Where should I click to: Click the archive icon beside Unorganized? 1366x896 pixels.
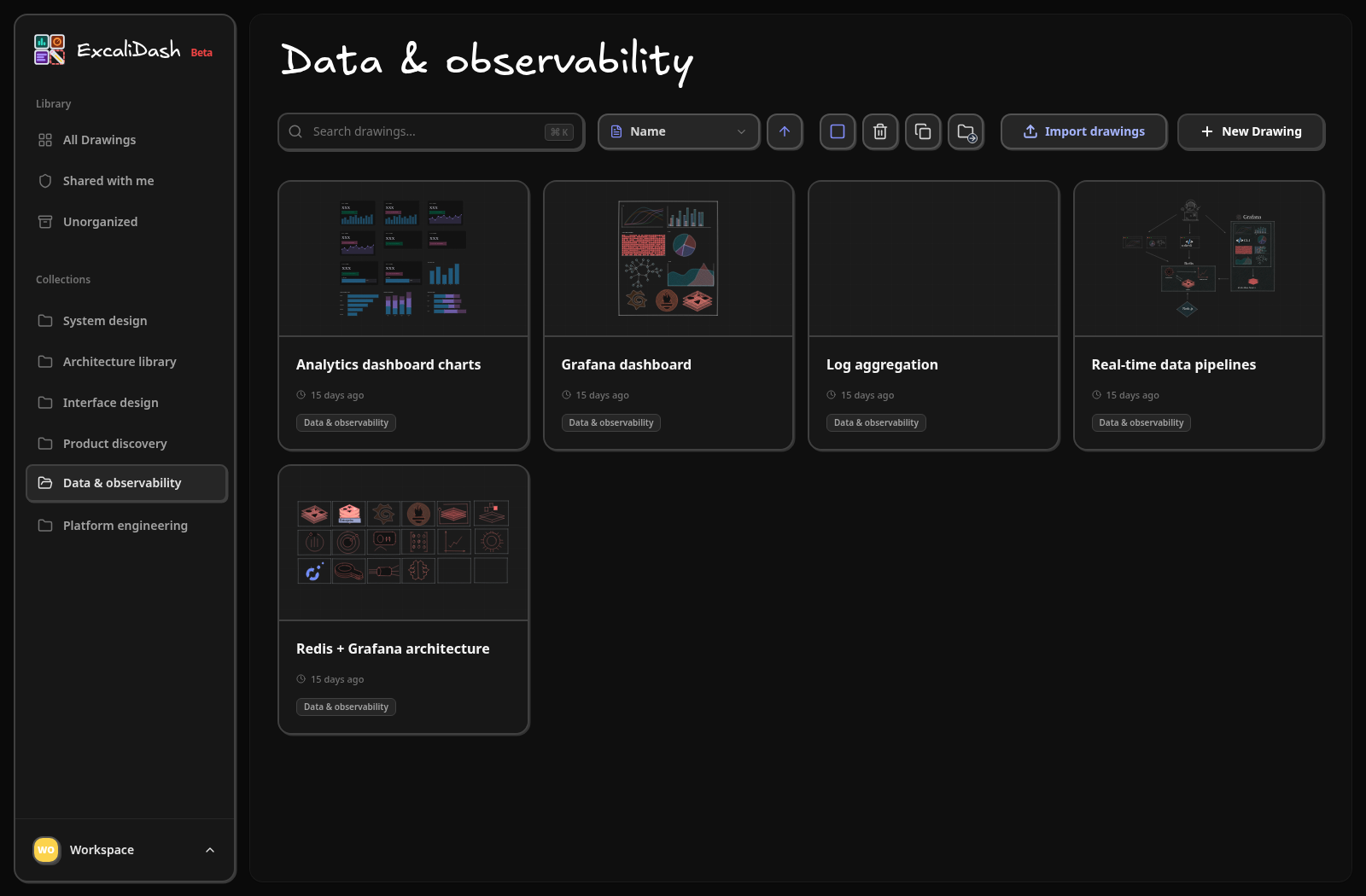(45, 222)
